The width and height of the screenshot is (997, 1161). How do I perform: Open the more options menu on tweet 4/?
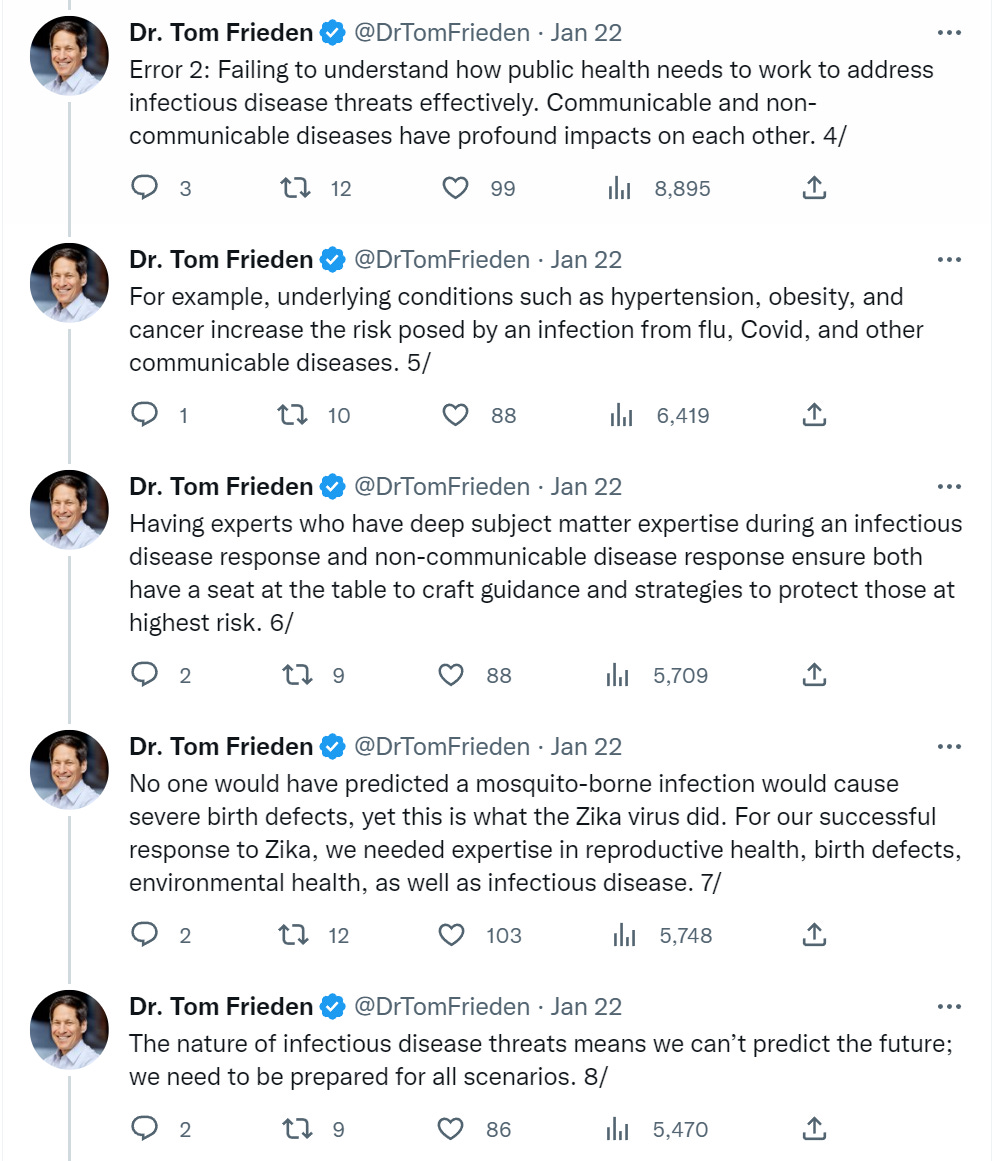[949, 33]
